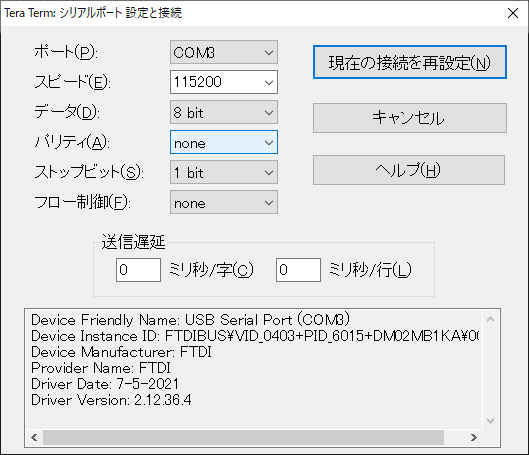
Task: Click the Device Instance ID text line
Action: (x=255, y=336)
